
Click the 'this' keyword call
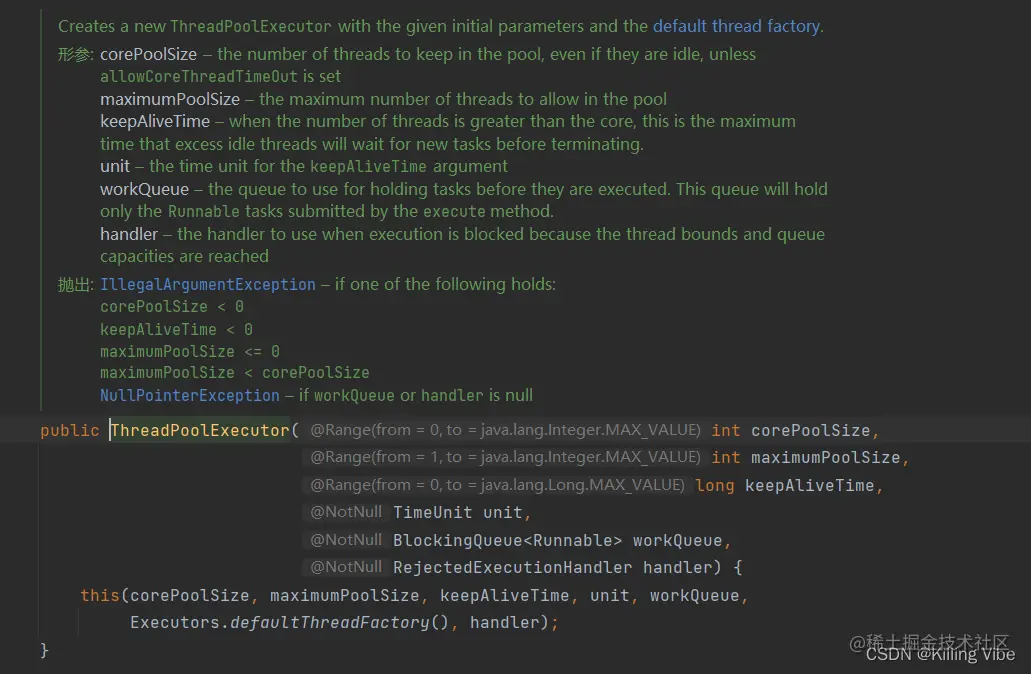[100, 595]
